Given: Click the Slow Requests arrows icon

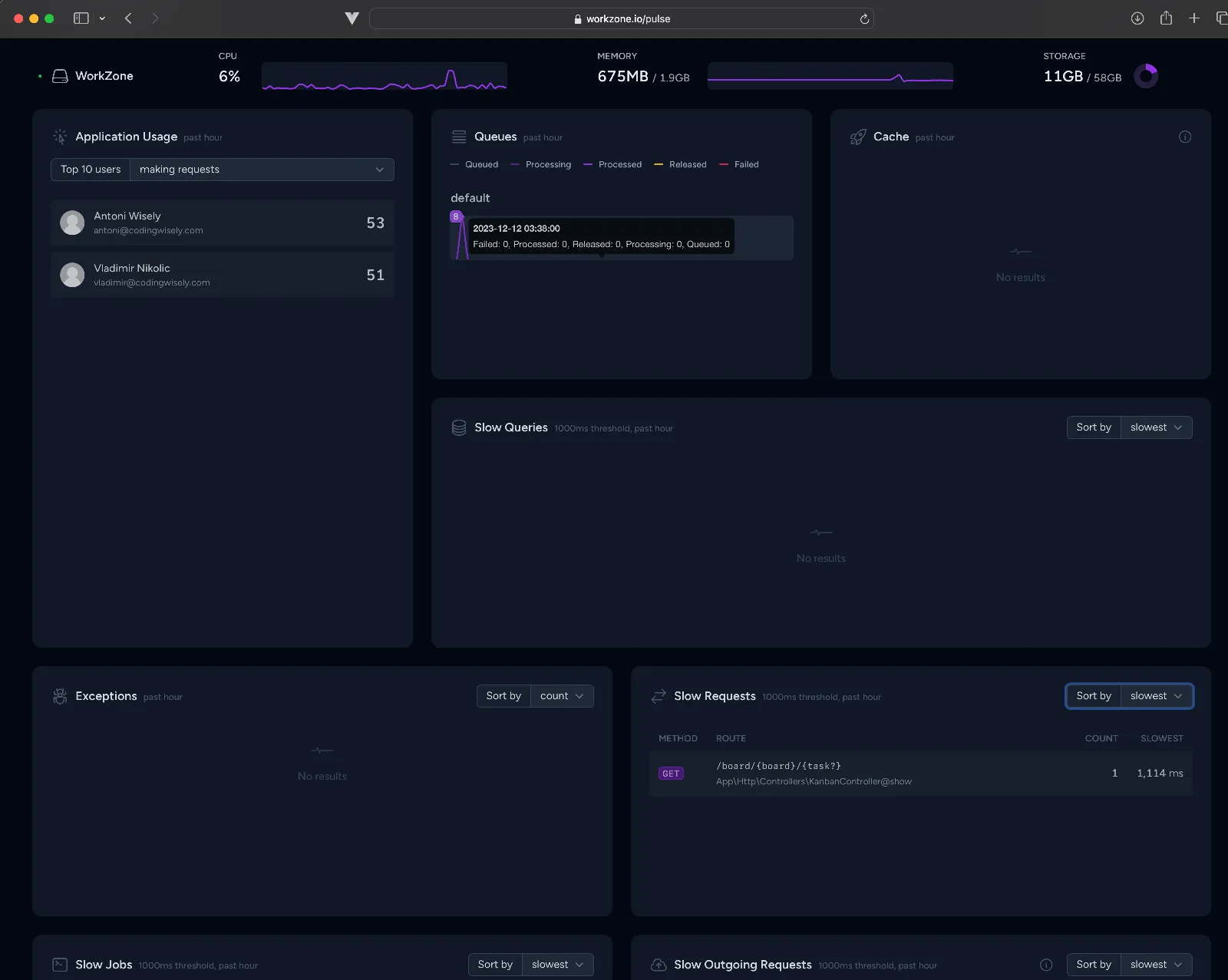Looking at the screenshot, I should click(659, 696).
